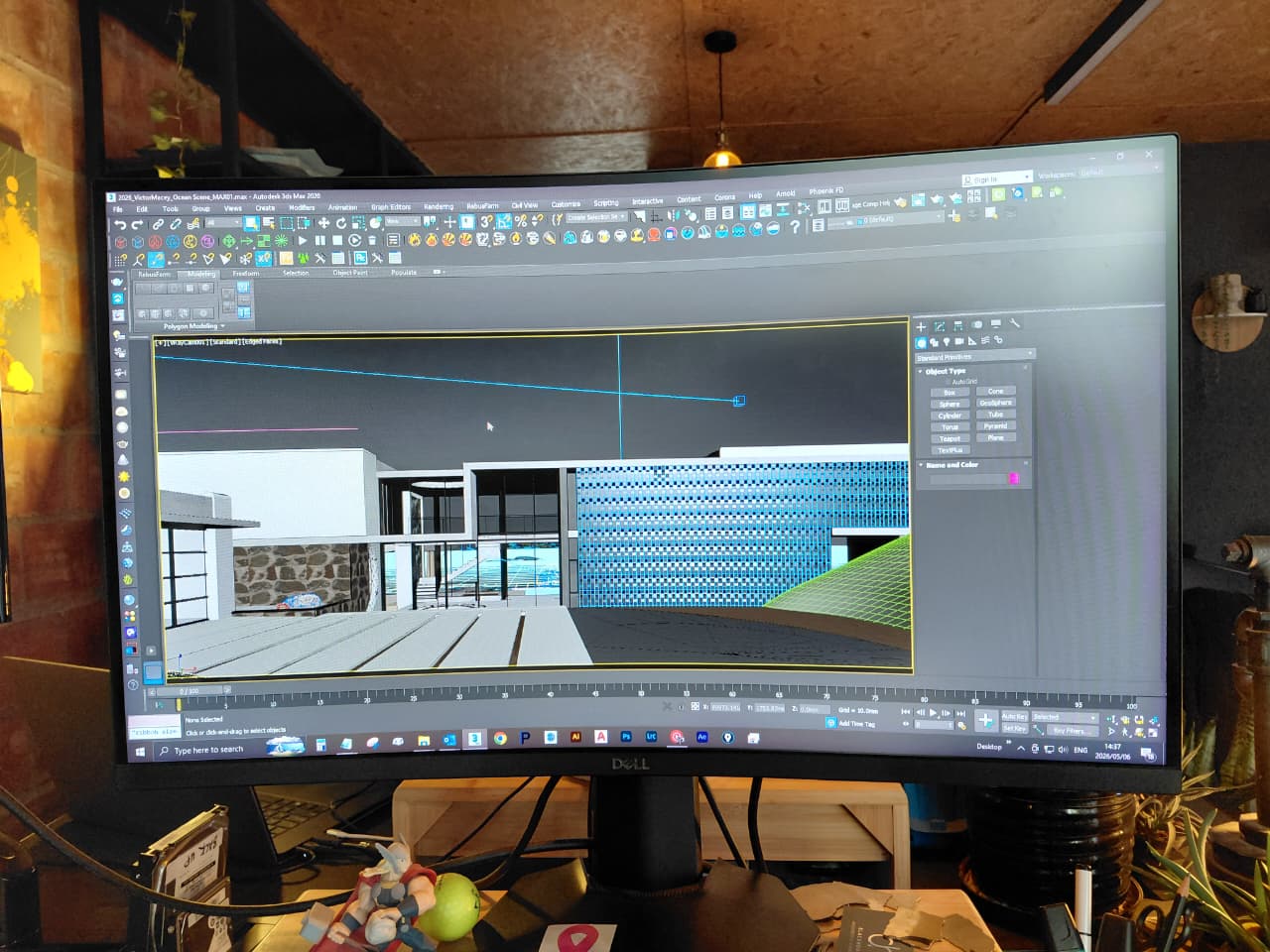
Task: Click the object name input field
Action: click(967, 479)
